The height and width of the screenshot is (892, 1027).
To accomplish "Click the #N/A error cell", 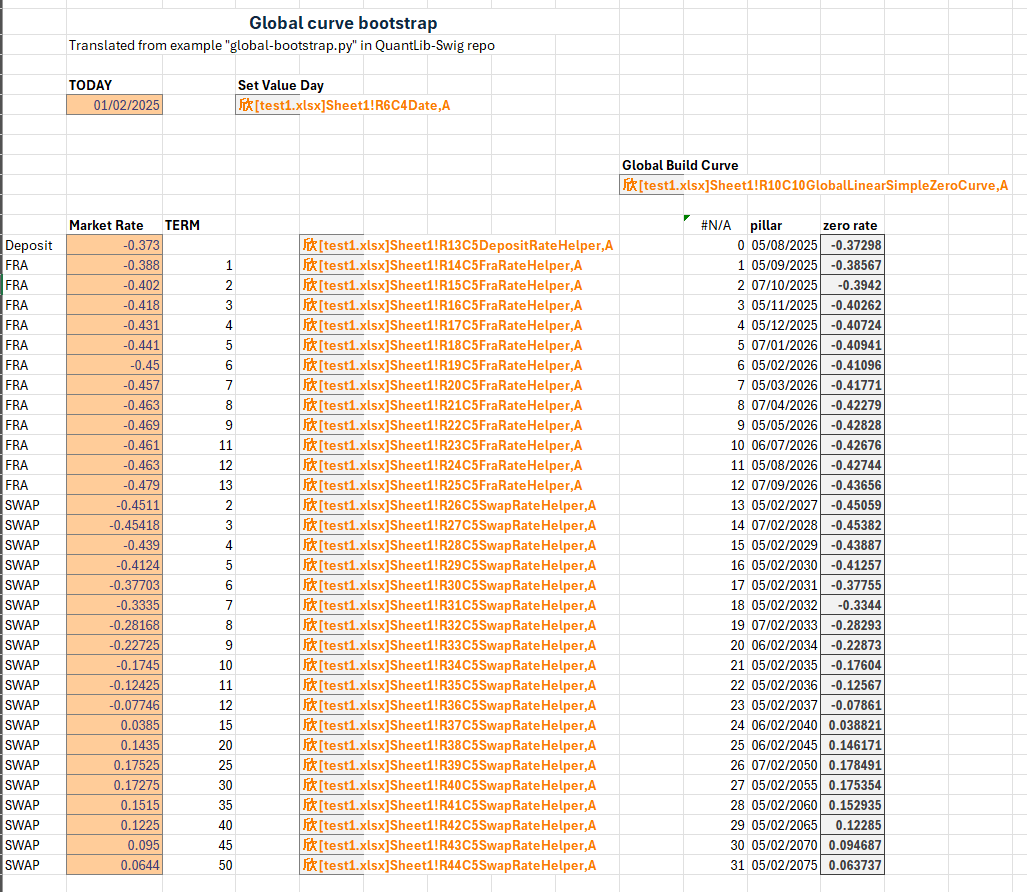I will point(716,225).
